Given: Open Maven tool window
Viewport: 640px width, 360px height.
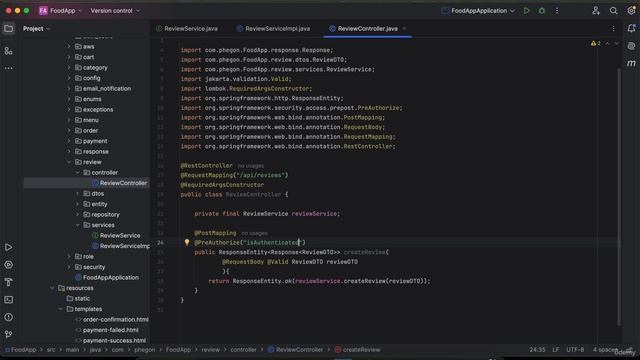Looking at the screenshot, I should tap(631, 63).
